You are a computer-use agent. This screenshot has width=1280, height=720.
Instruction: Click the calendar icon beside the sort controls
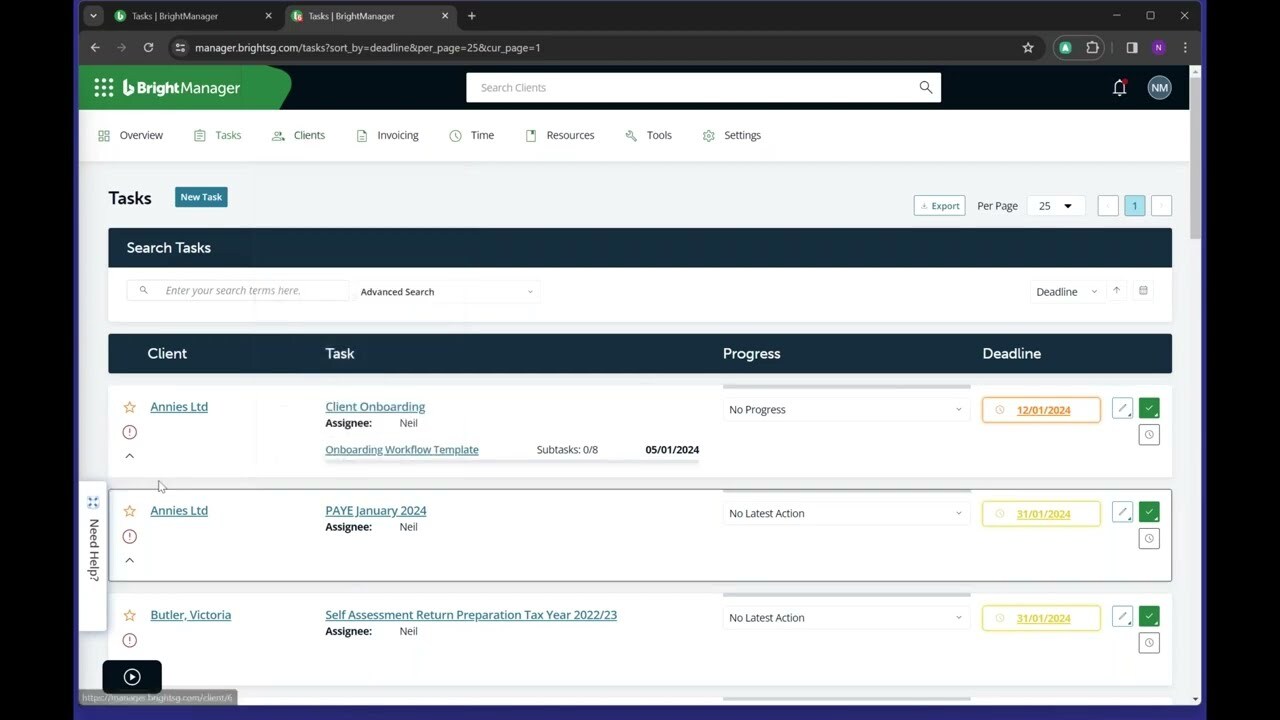tap(1143, 290)
